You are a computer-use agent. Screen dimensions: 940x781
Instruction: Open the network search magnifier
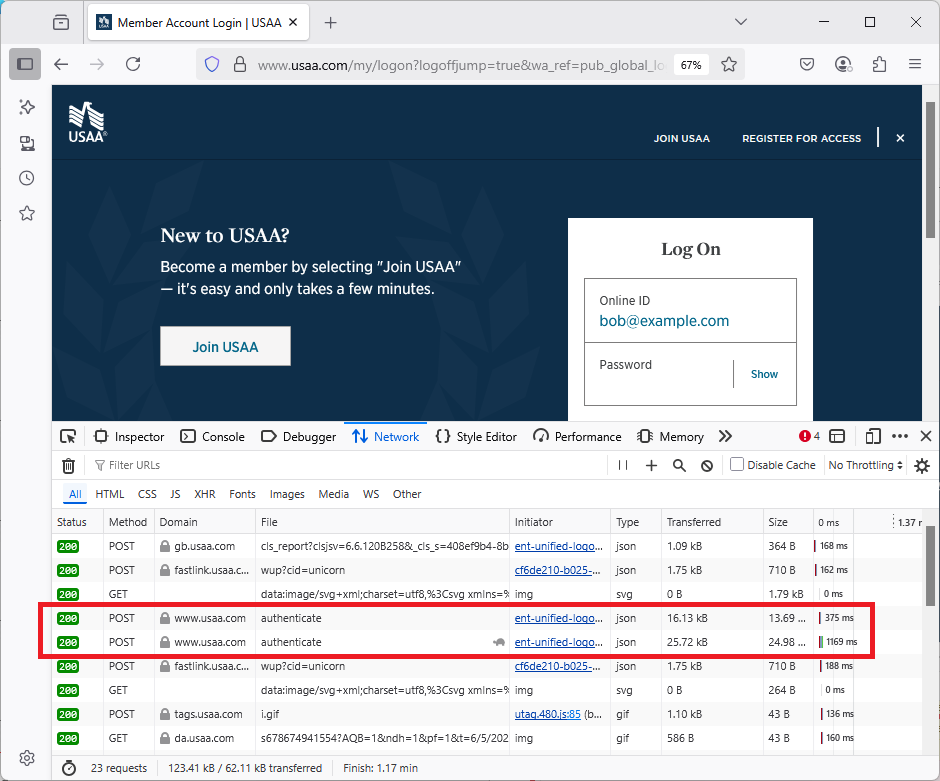pos(679,465)
